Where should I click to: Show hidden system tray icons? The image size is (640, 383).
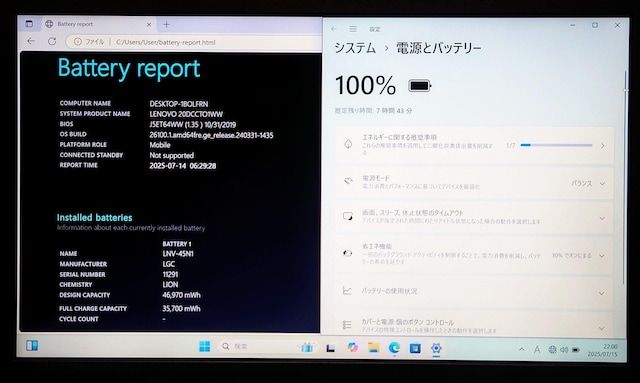522,350
